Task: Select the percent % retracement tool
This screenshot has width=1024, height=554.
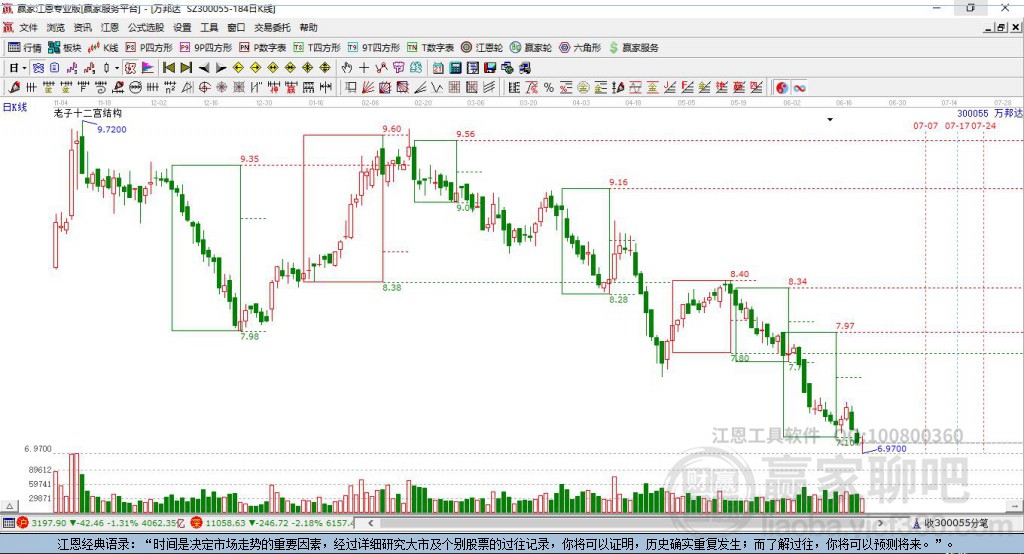Action: (x=549, y=87)
